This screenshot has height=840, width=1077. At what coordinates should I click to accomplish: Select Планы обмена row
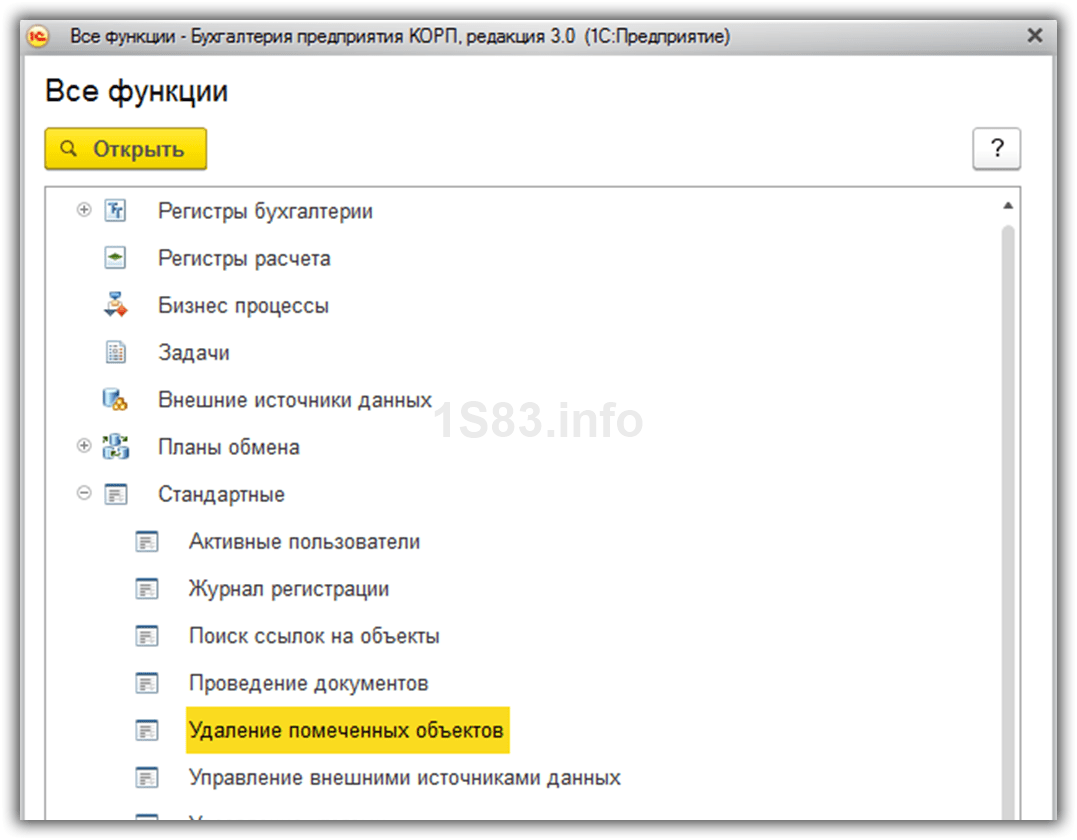[x=229, y=447]
